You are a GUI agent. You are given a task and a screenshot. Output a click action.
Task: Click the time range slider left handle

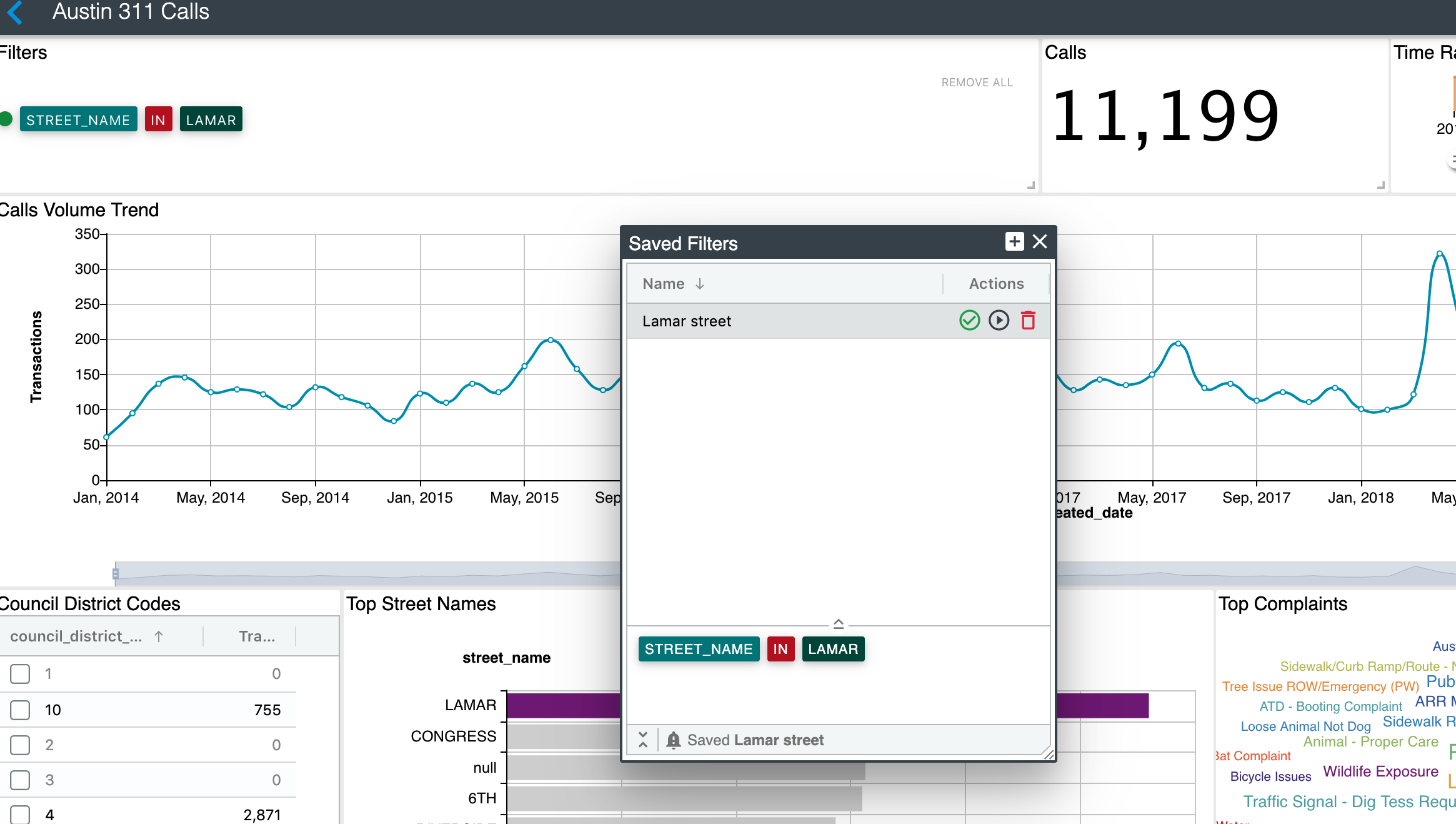pos(116,573)
